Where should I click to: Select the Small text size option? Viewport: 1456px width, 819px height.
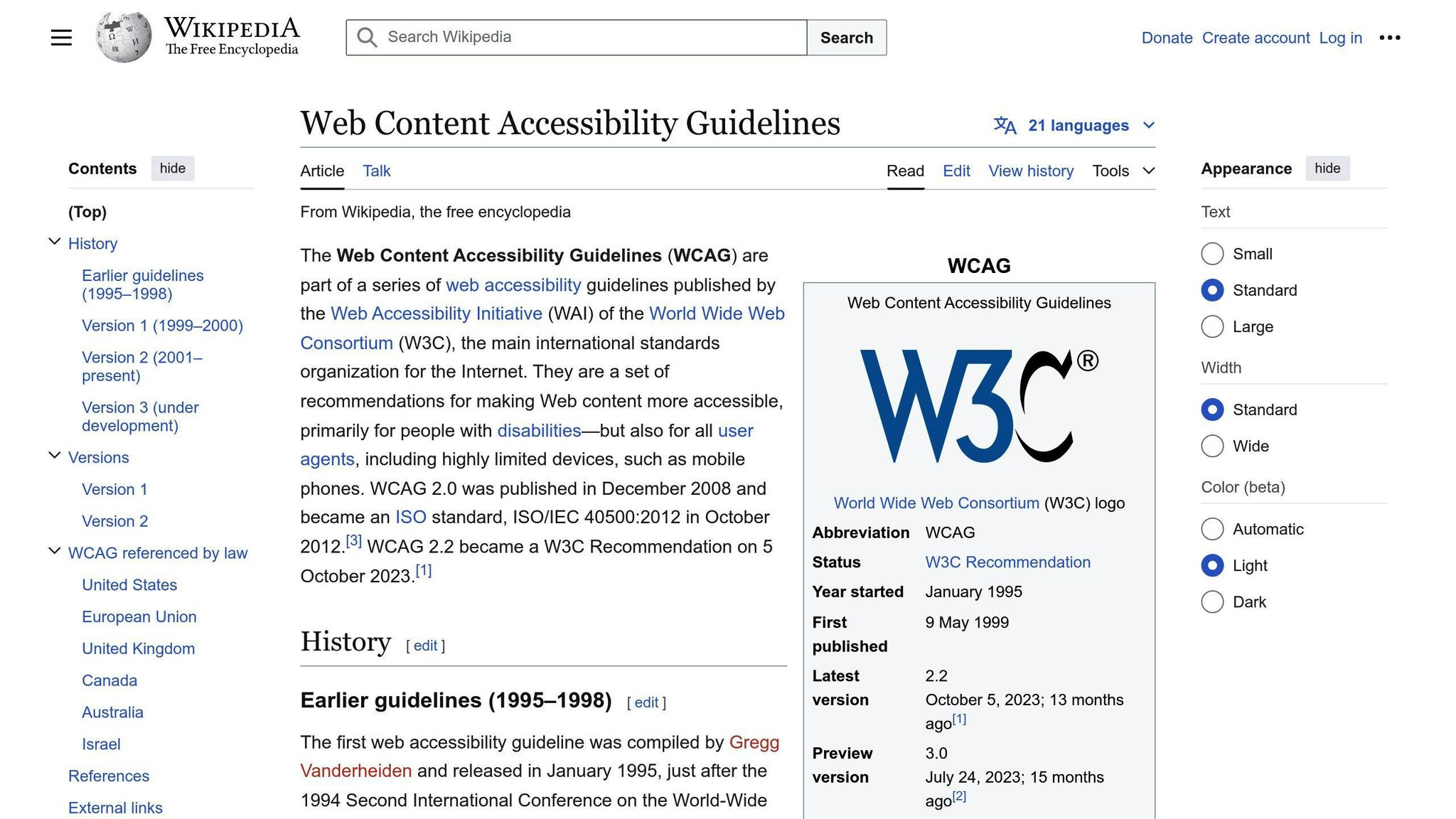(x=1212, y=254)
